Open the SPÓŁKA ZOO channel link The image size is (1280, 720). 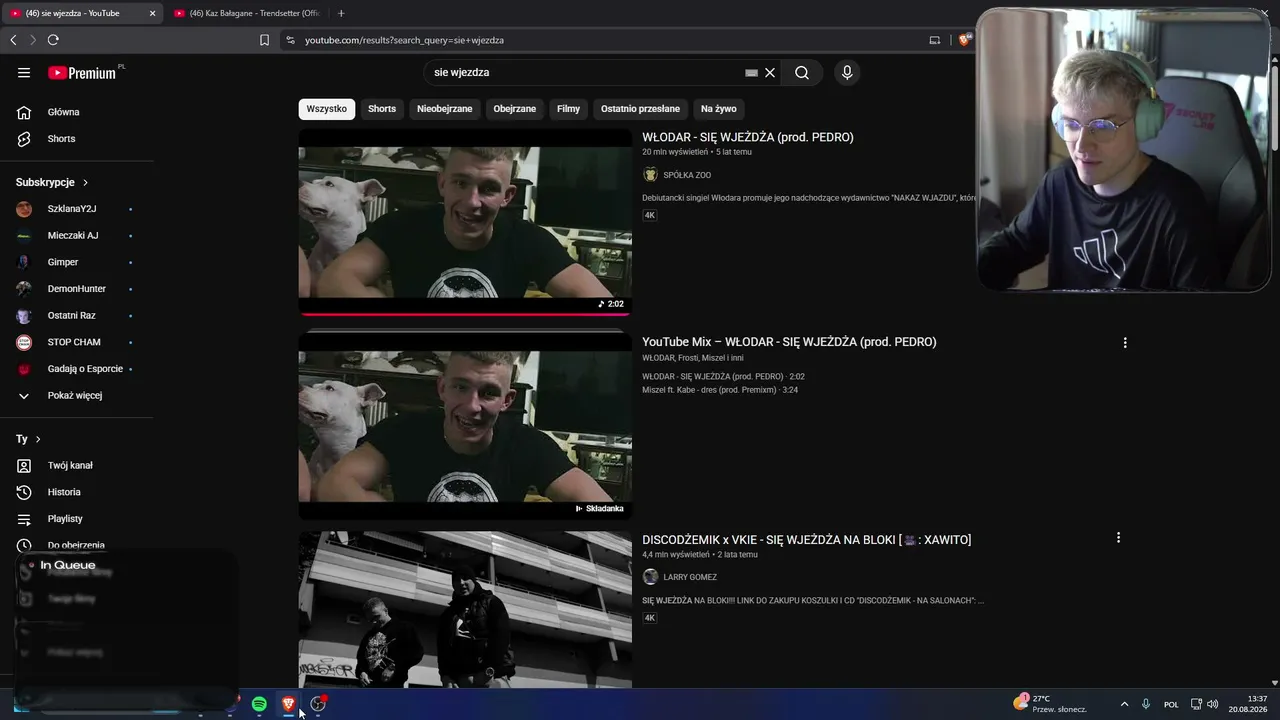point(687,175)
